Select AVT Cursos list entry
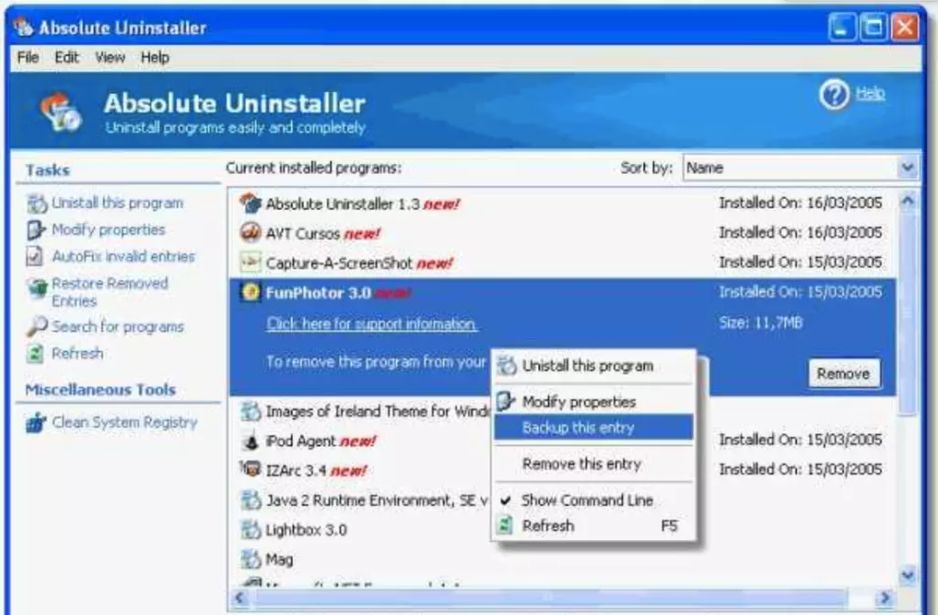The image size is (938, 615). [562, 233]
